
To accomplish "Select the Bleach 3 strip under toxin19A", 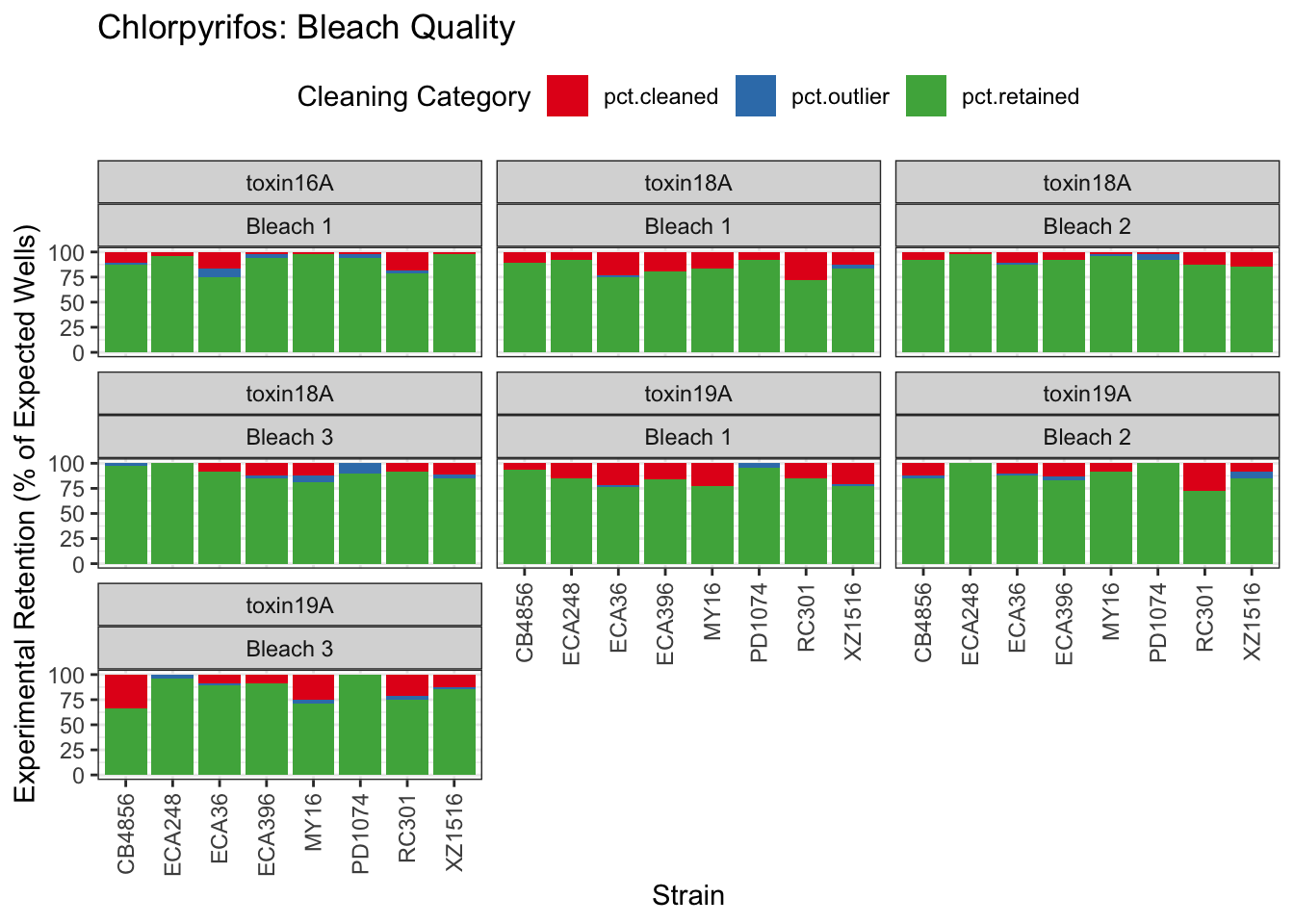I will click(290, 649).
